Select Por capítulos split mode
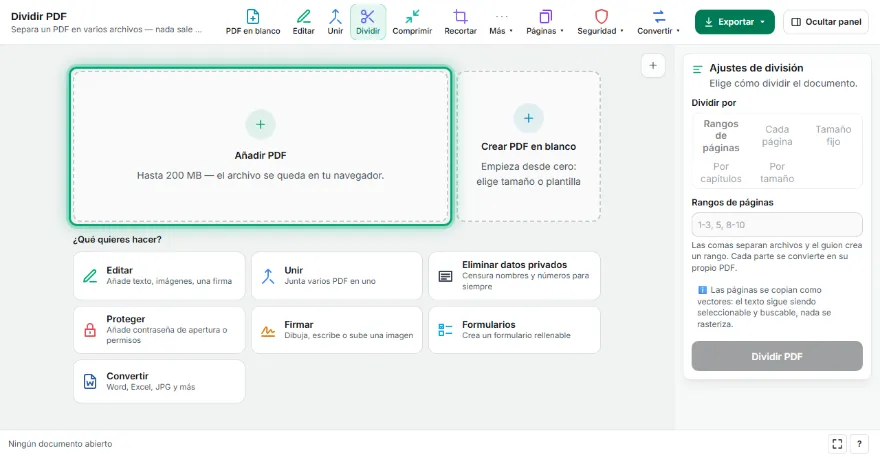The image size is (880, 457). 721,172
